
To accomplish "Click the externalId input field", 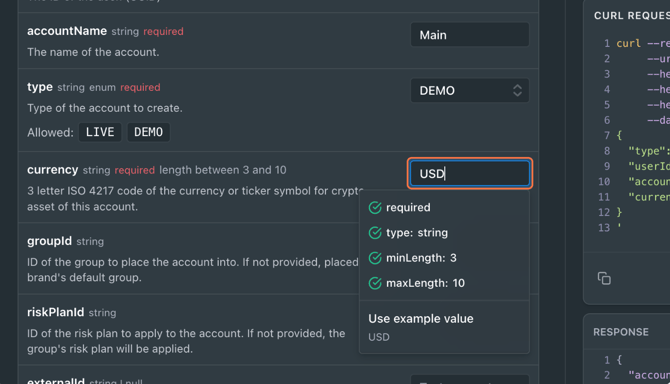I will point(470,380).
